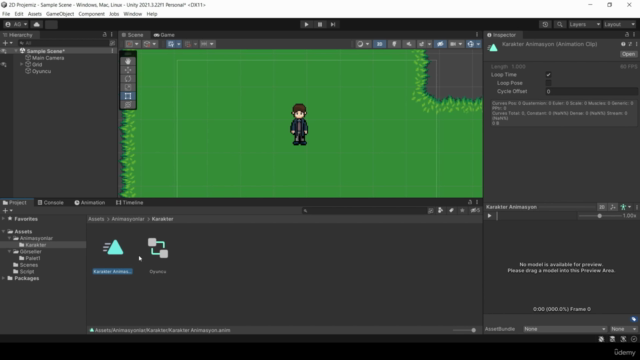Adjust the preview playback speed slider
640x360 pixels.
click(x=600, y=216)
